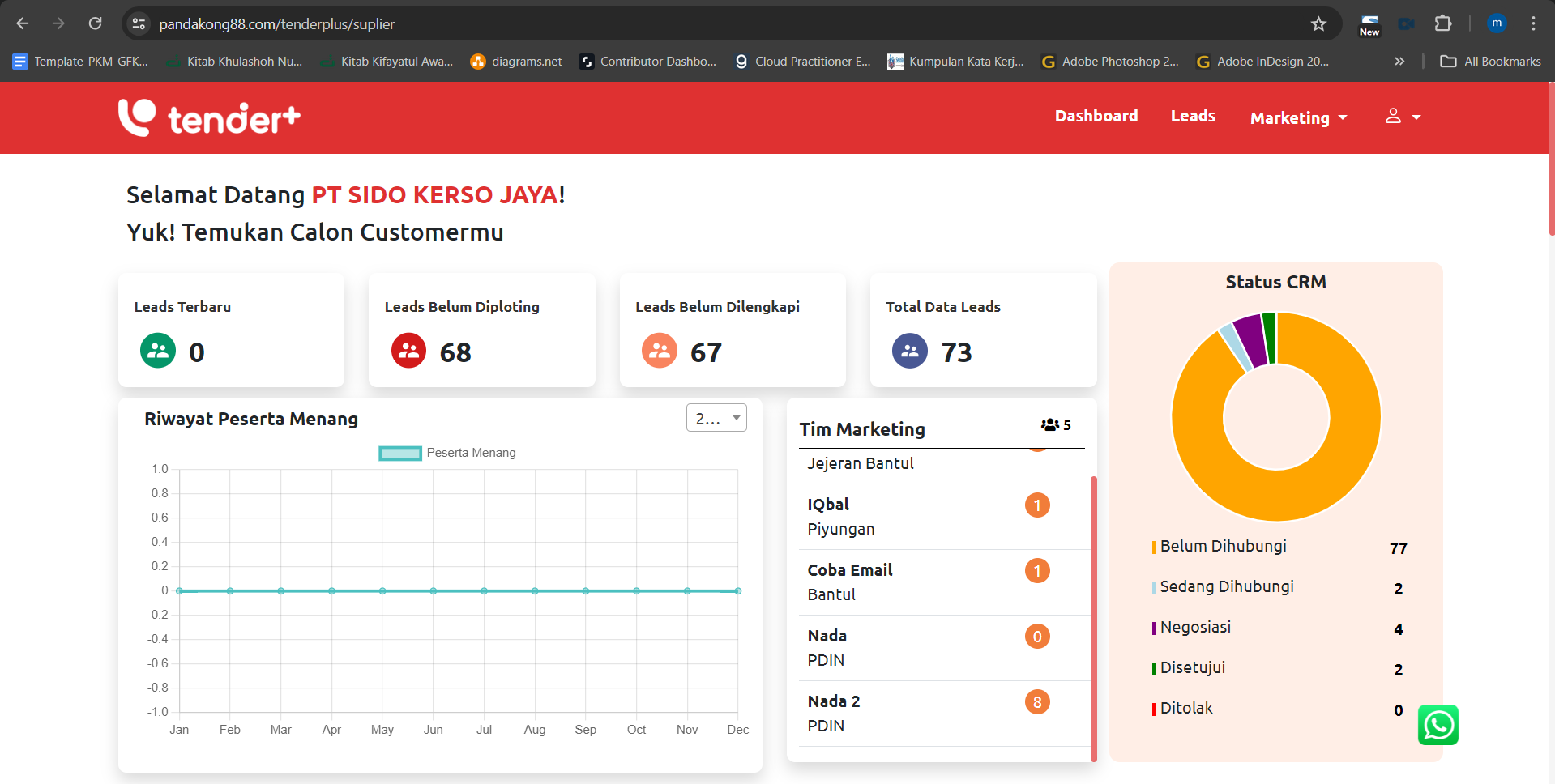Click the Tim Marketing members icon
This screenshot has width=1555, height=784.
[1050, 425]
